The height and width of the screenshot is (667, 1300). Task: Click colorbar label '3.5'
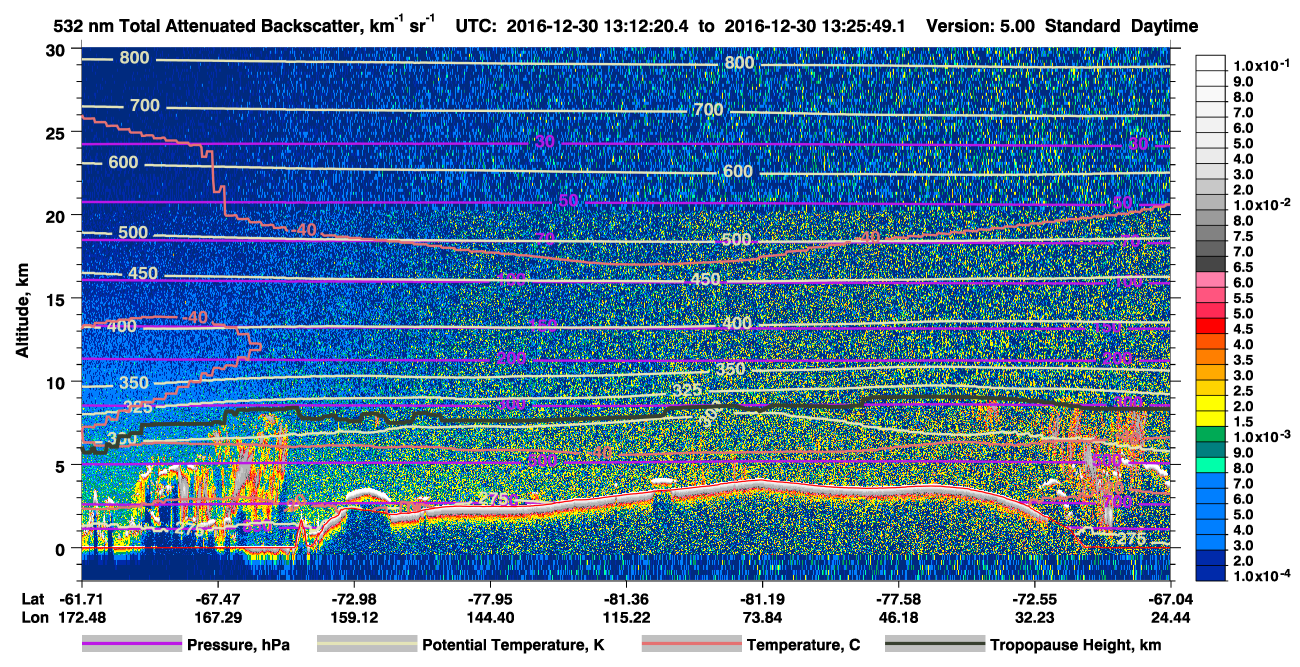[1242, 360]
